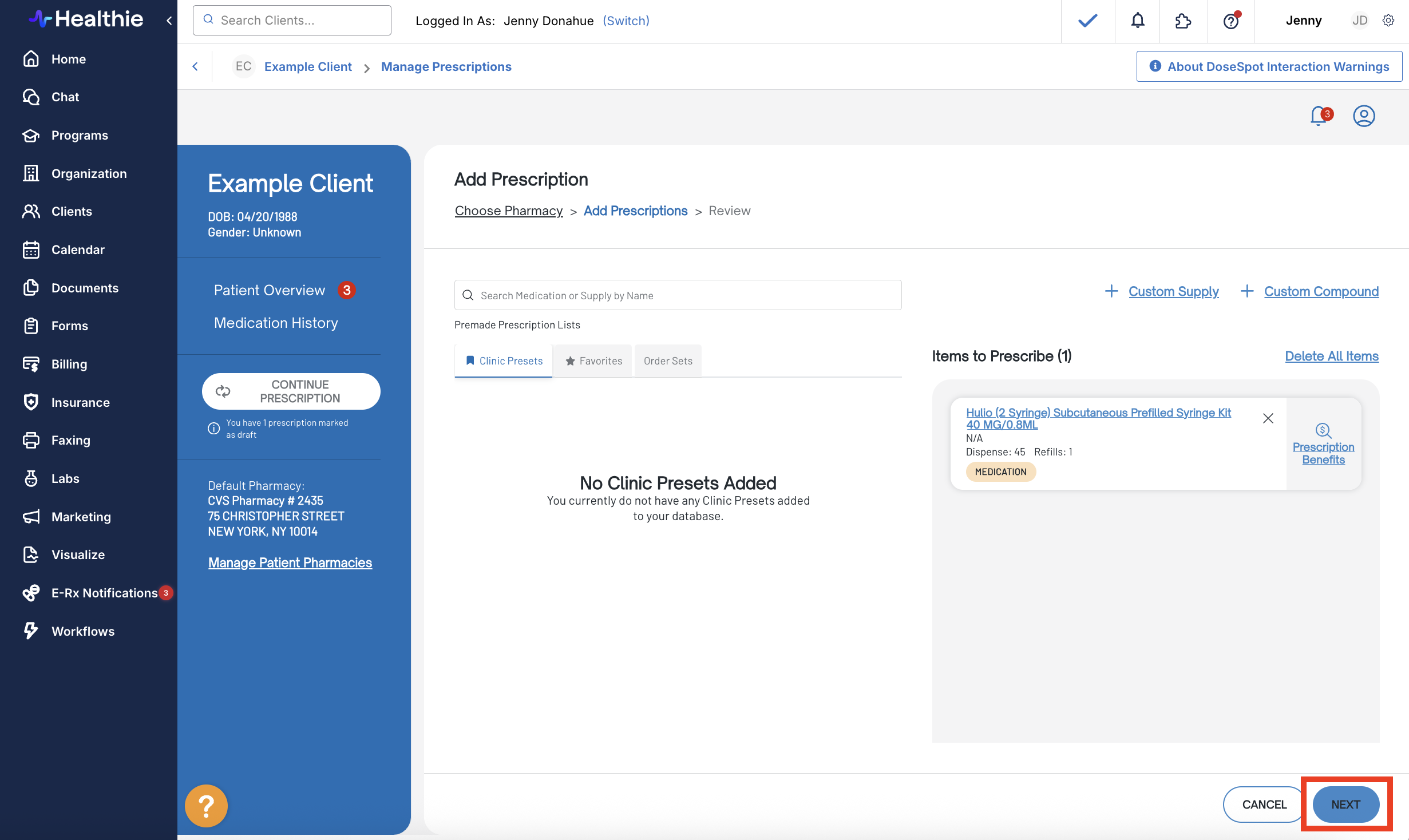Viewport: 1409px width, 840px height.
Task: Click Delete All Items link
Action: 1331,356
